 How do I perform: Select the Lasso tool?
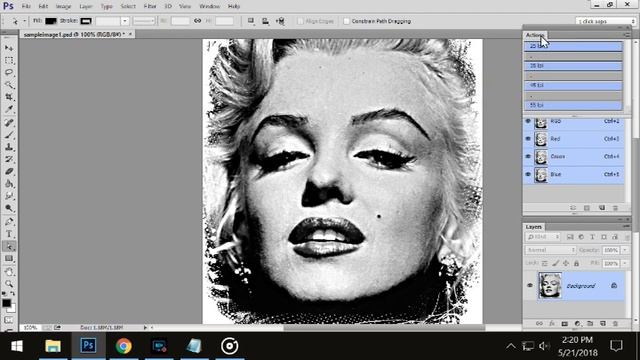(x=9, y=73)
